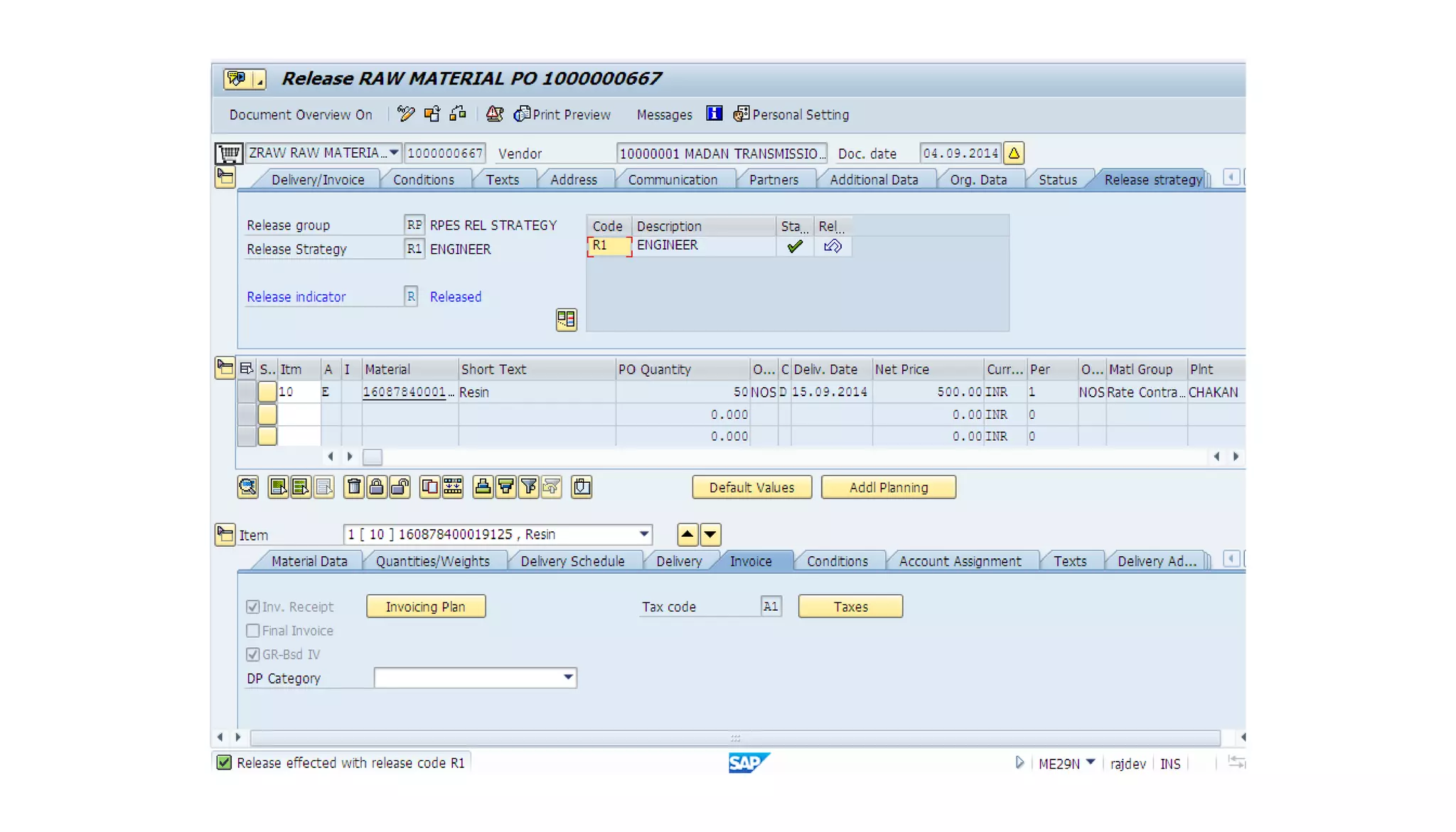
Task: Click the cancel release icon for R1
Action: (833, 246)
